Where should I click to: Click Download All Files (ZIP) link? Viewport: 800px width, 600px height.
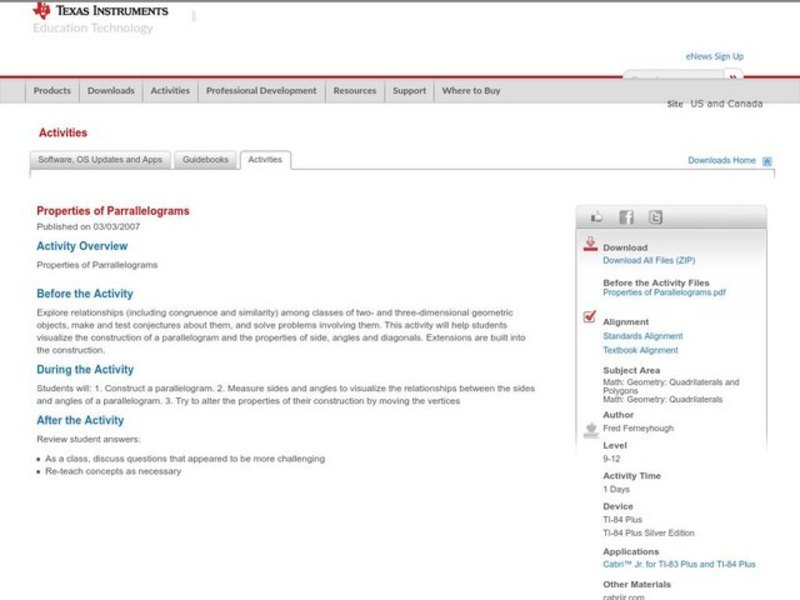[x=648, y=260]
